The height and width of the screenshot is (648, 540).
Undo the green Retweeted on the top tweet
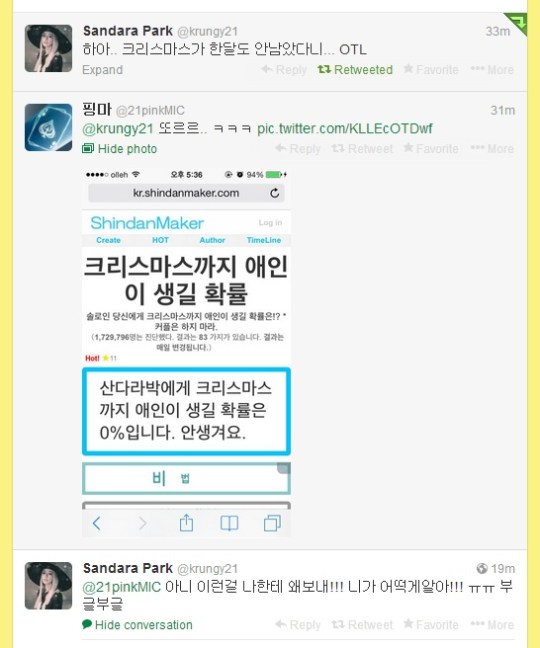pyautogui.click(x=355, y=69)
